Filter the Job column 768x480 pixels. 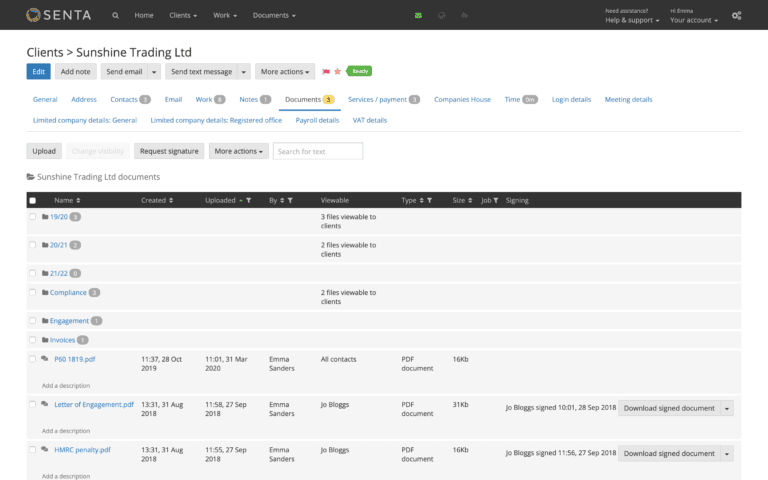(496, 200)
